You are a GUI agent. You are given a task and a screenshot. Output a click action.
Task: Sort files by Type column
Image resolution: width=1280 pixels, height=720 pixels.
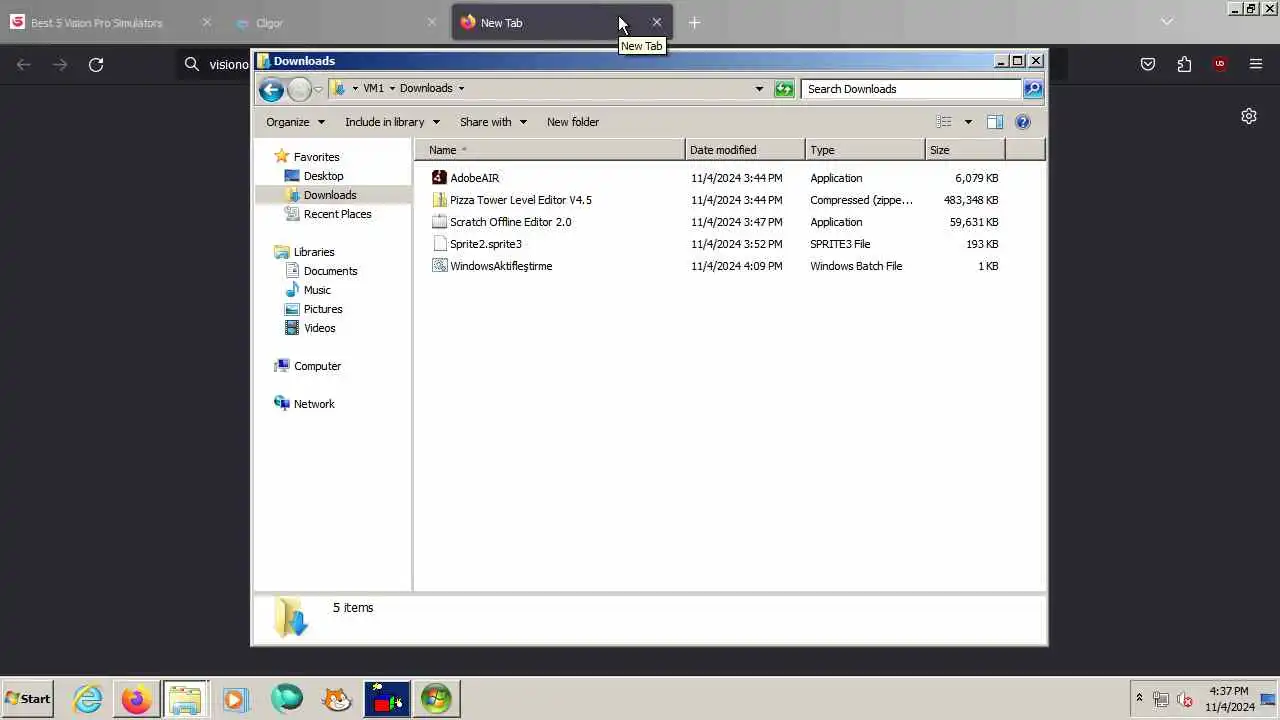(865, 150)
